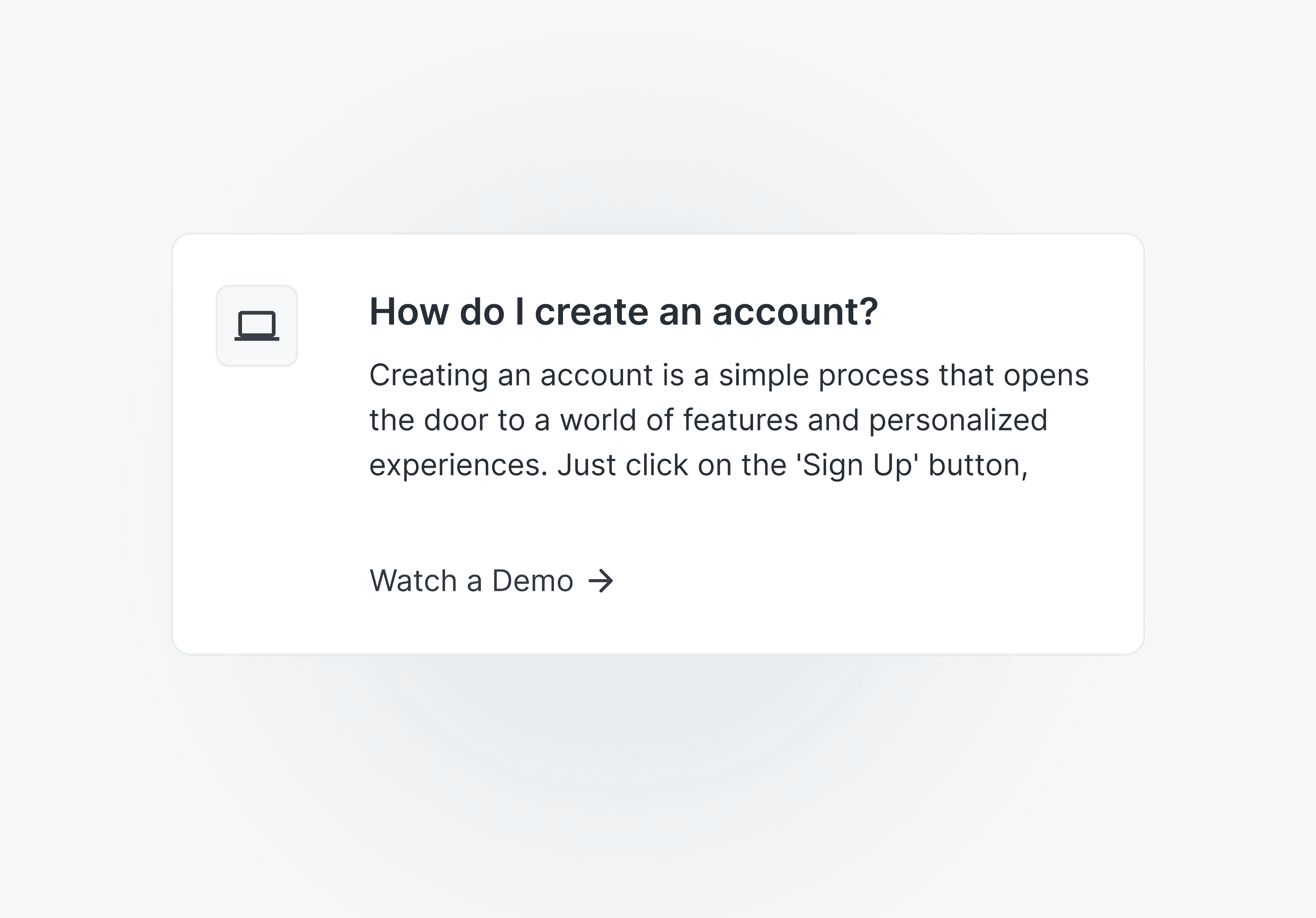
Task: Click the 'Sign Up' text in the description
Action: tap(857, 465)
